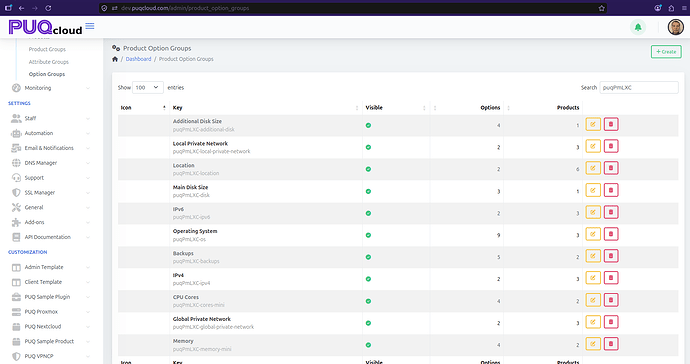
Task: Expand the DNS Manager menu
Action: pos(51,163)
